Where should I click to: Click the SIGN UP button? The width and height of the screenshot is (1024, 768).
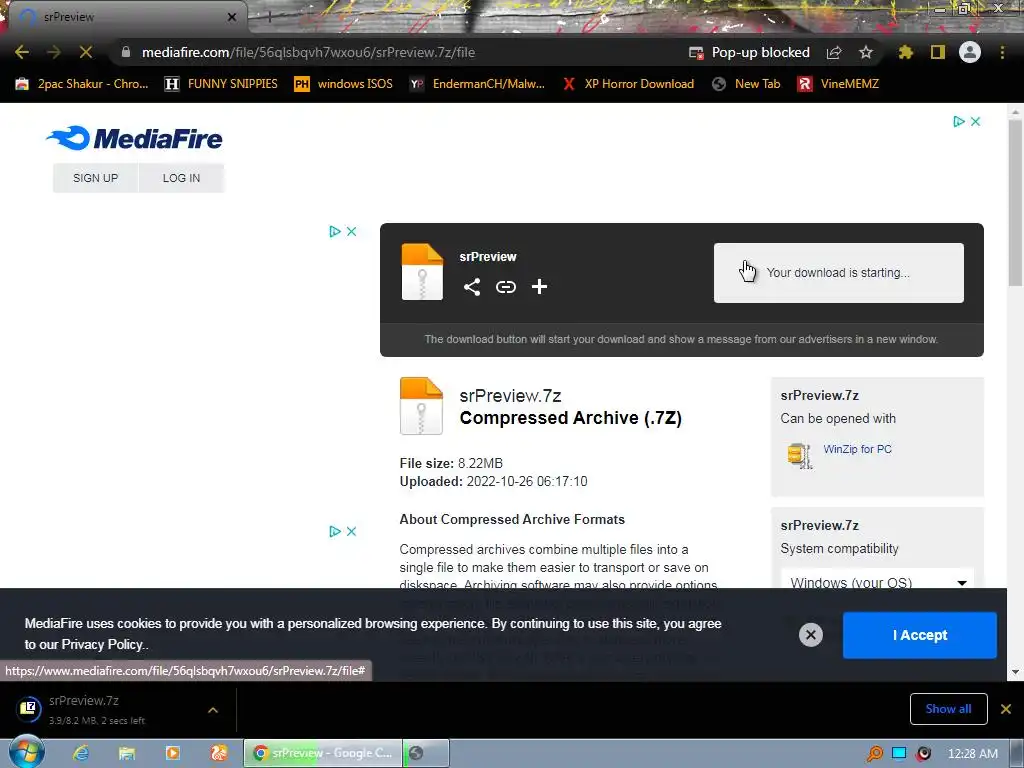point(95,178)
